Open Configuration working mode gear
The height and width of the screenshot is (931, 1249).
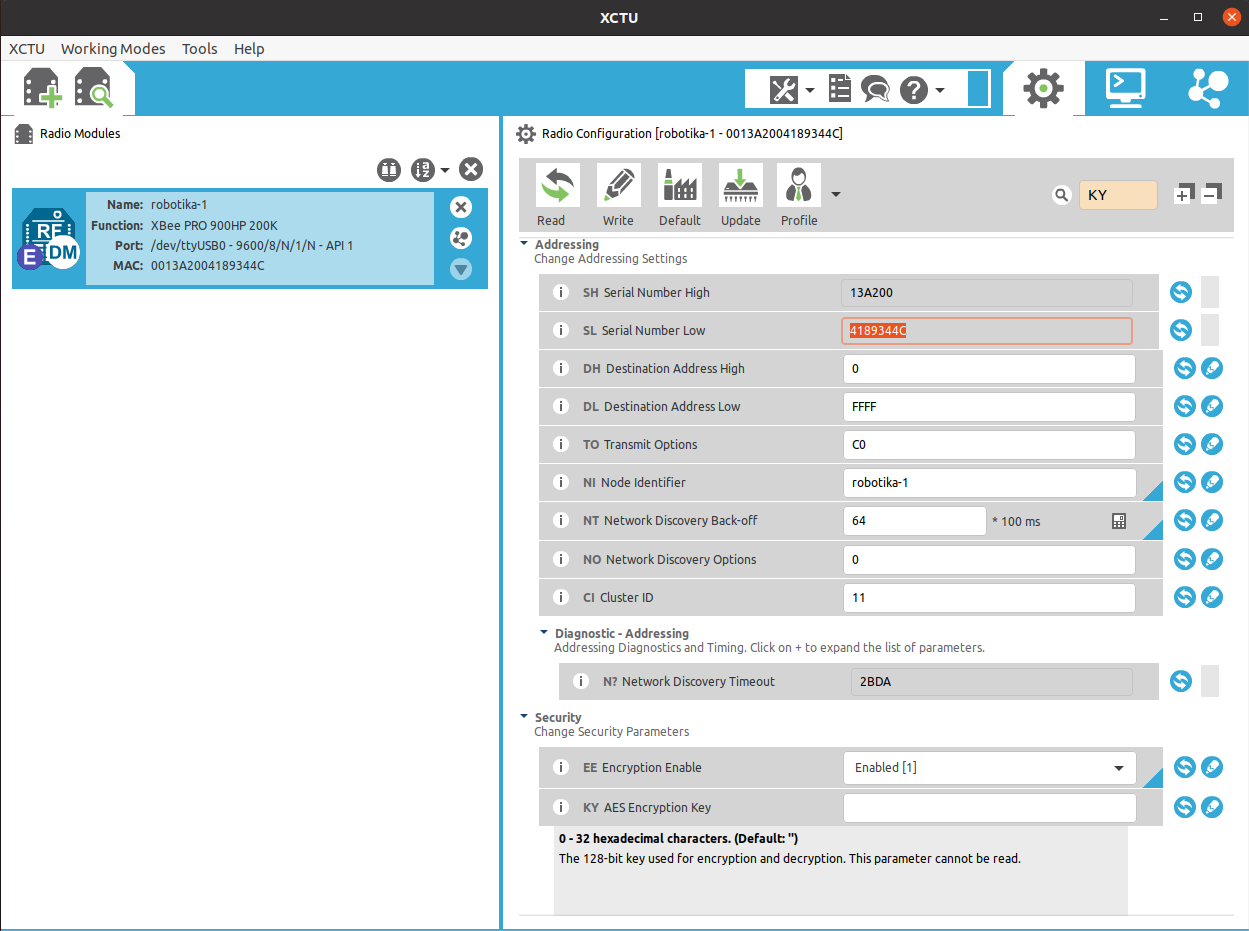1043,88
